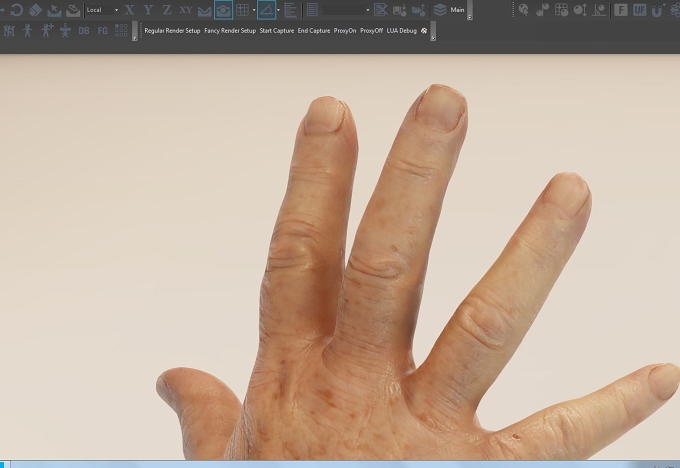This screenshot has width=680, height=468.
Task: Click the save selected objects icon
Action: point(399,10)
